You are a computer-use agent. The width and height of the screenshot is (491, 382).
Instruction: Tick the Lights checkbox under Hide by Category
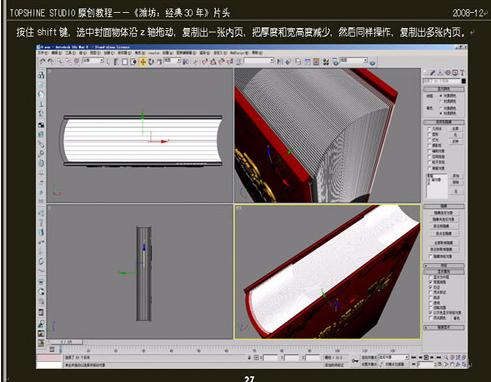pos(429,140)
